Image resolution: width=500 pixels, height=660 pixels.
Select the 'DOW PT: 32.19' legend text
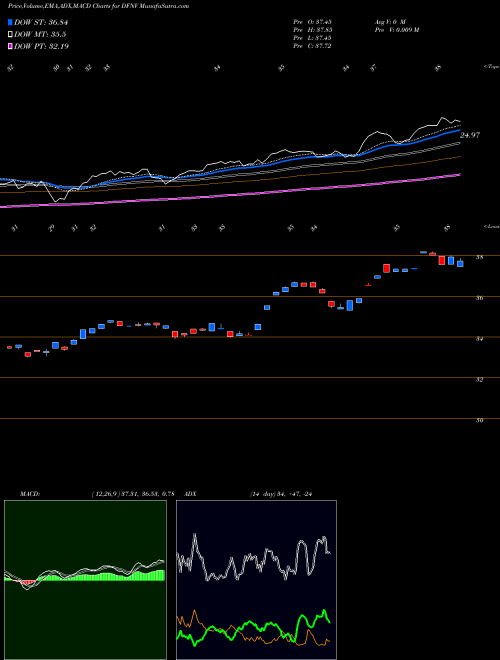pos(41,46)
